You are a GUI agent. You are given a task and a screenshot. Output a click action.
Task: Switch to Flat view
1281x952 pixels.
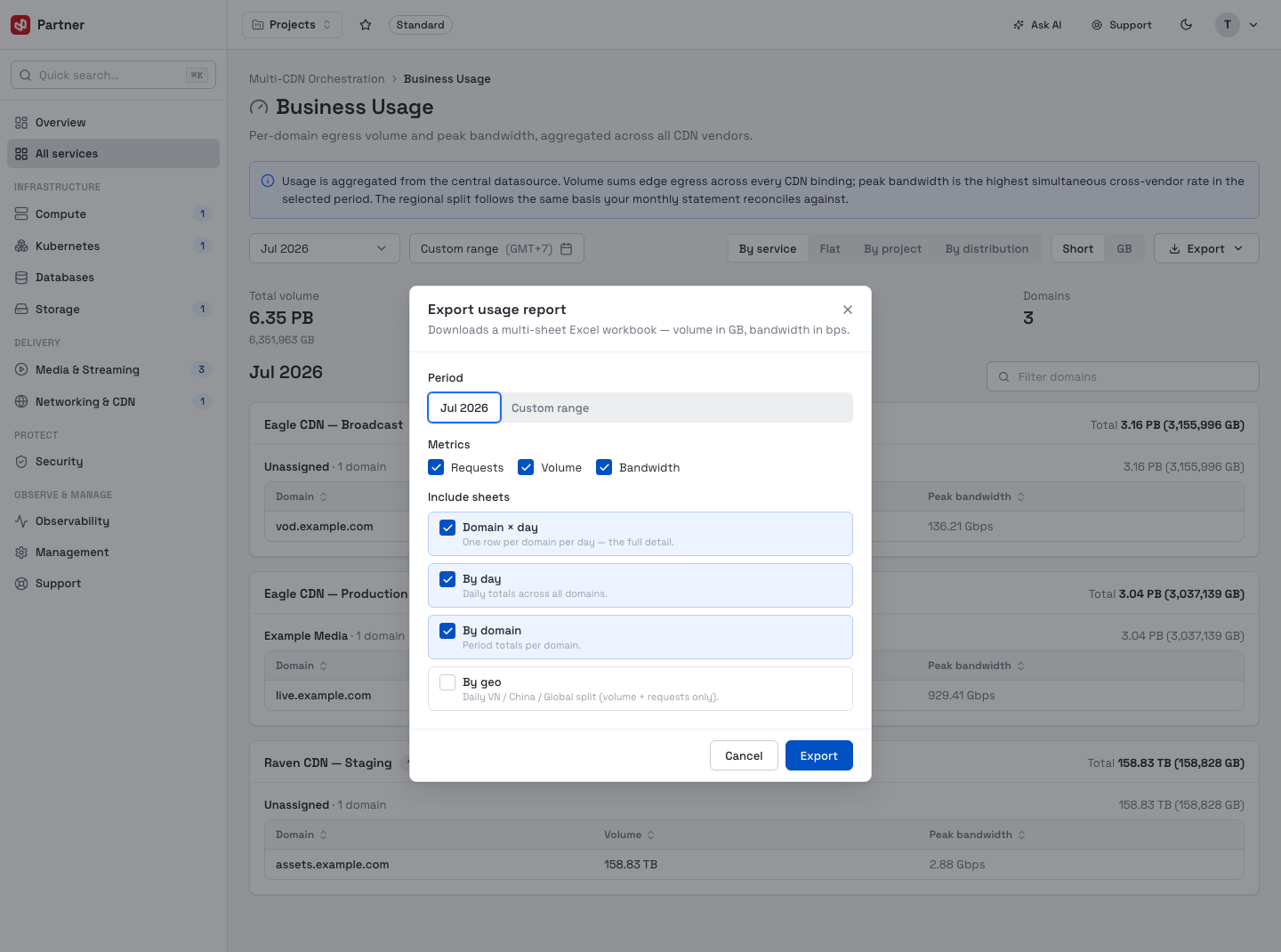click(830, 249)
